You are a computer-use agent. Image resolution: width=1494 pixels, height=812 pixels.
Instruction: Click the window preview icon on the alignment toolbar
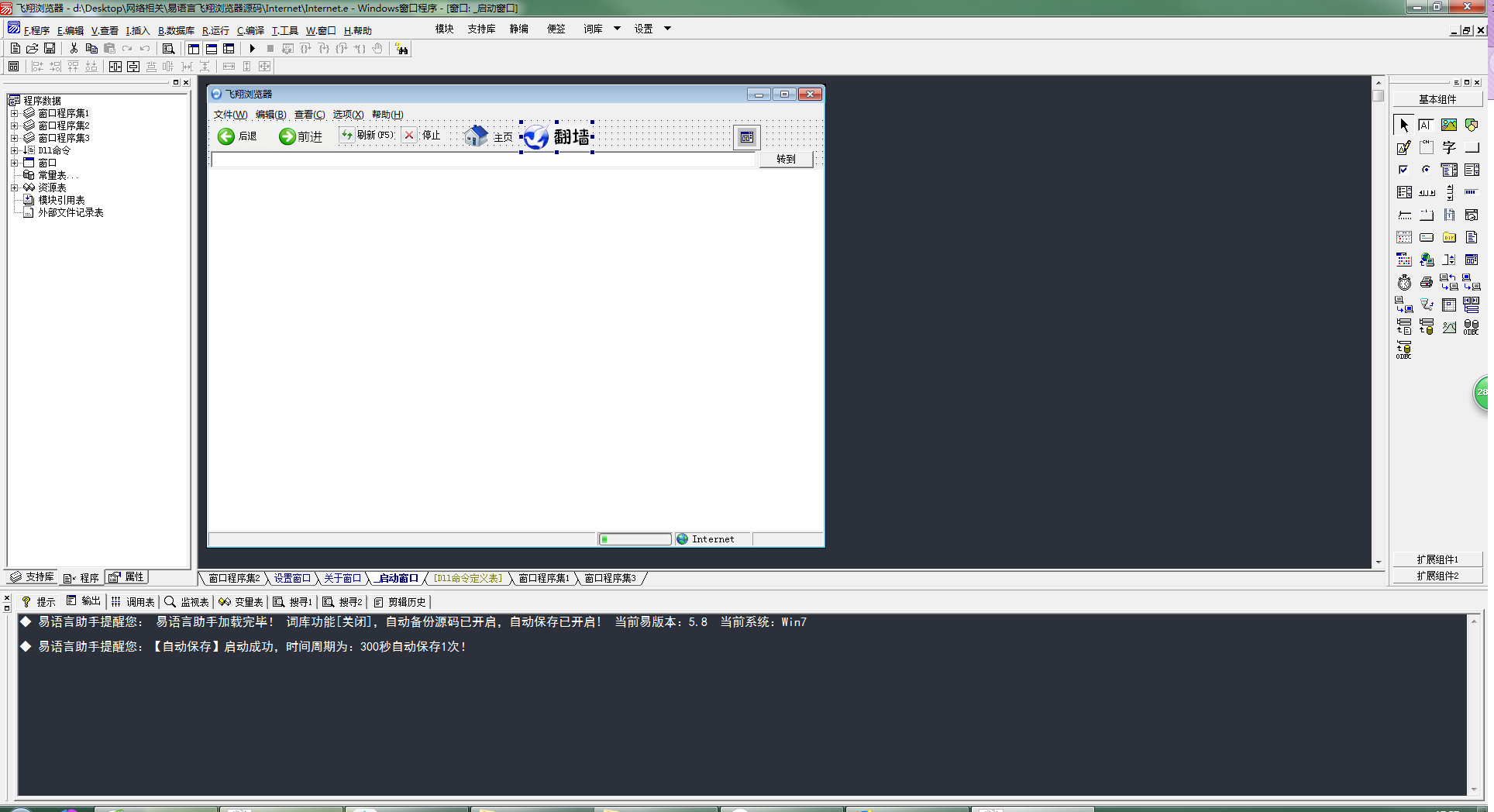click(x=13, y=67)
